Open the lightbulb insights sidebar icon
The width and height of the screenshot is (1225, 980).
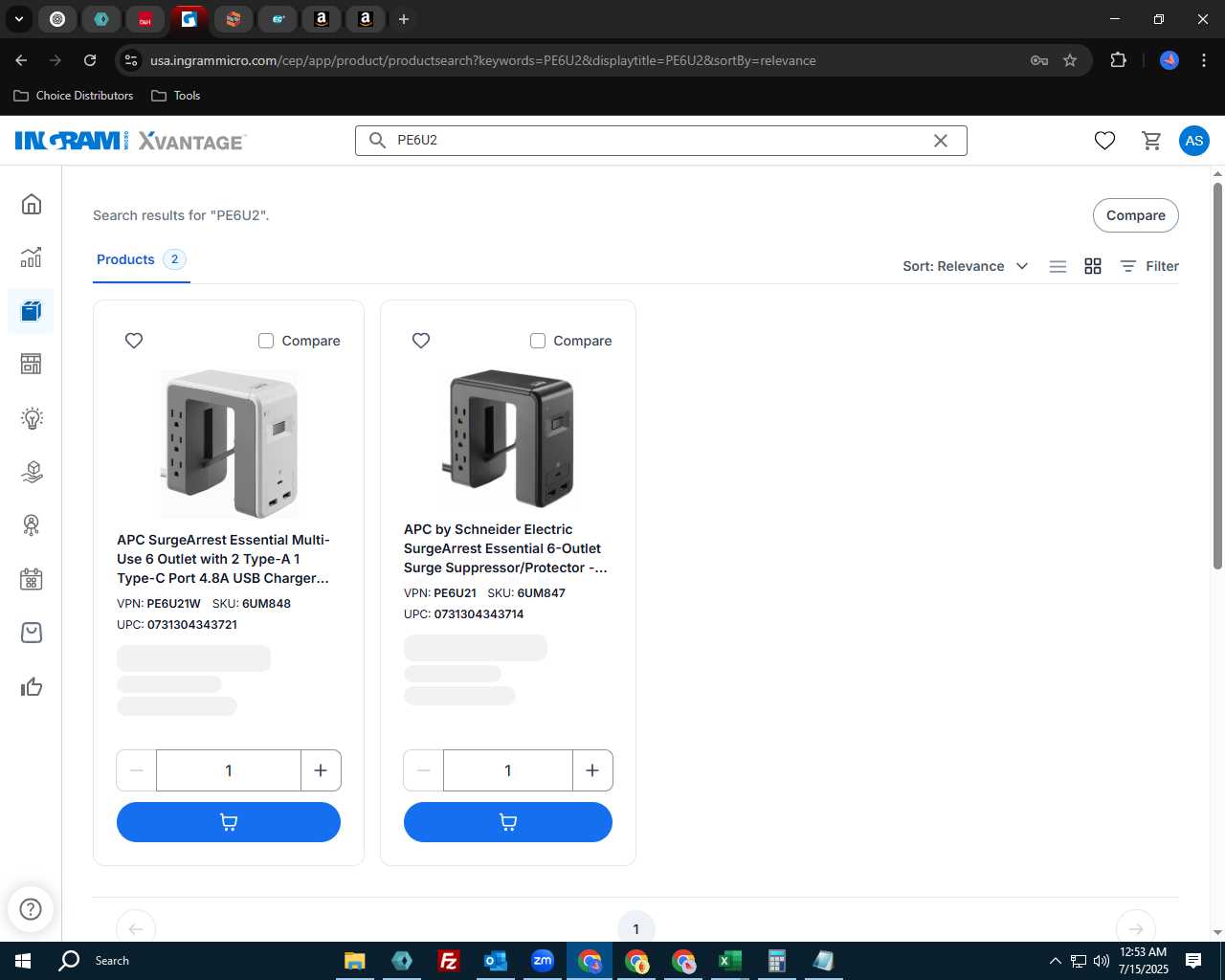(32, 418)
